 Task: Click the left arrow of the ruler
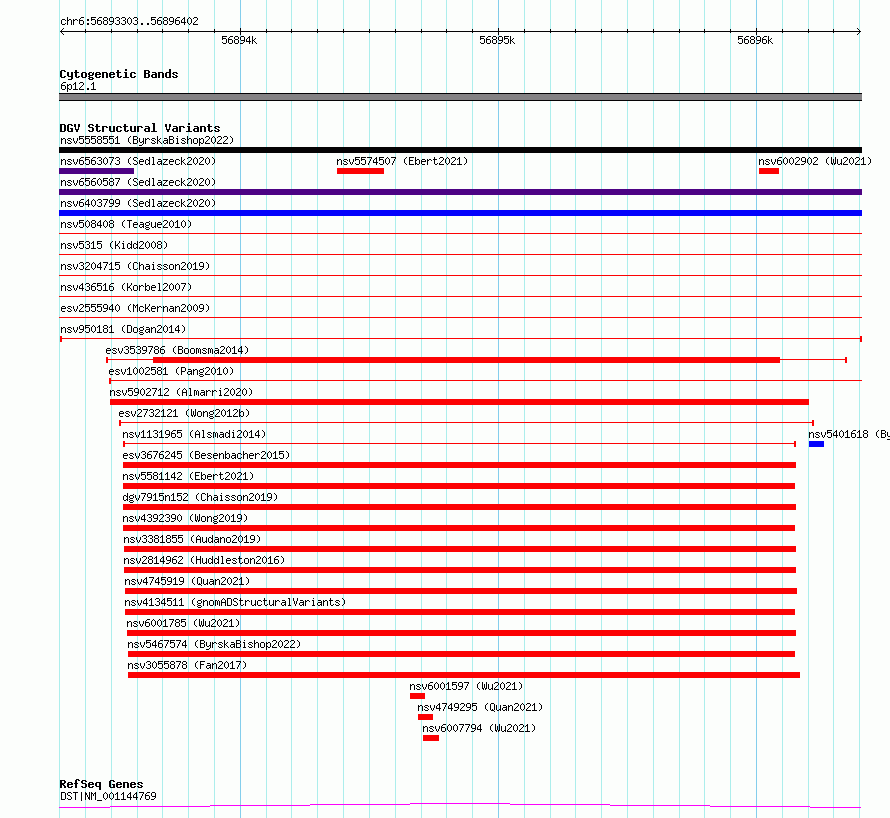click(62, 32)
